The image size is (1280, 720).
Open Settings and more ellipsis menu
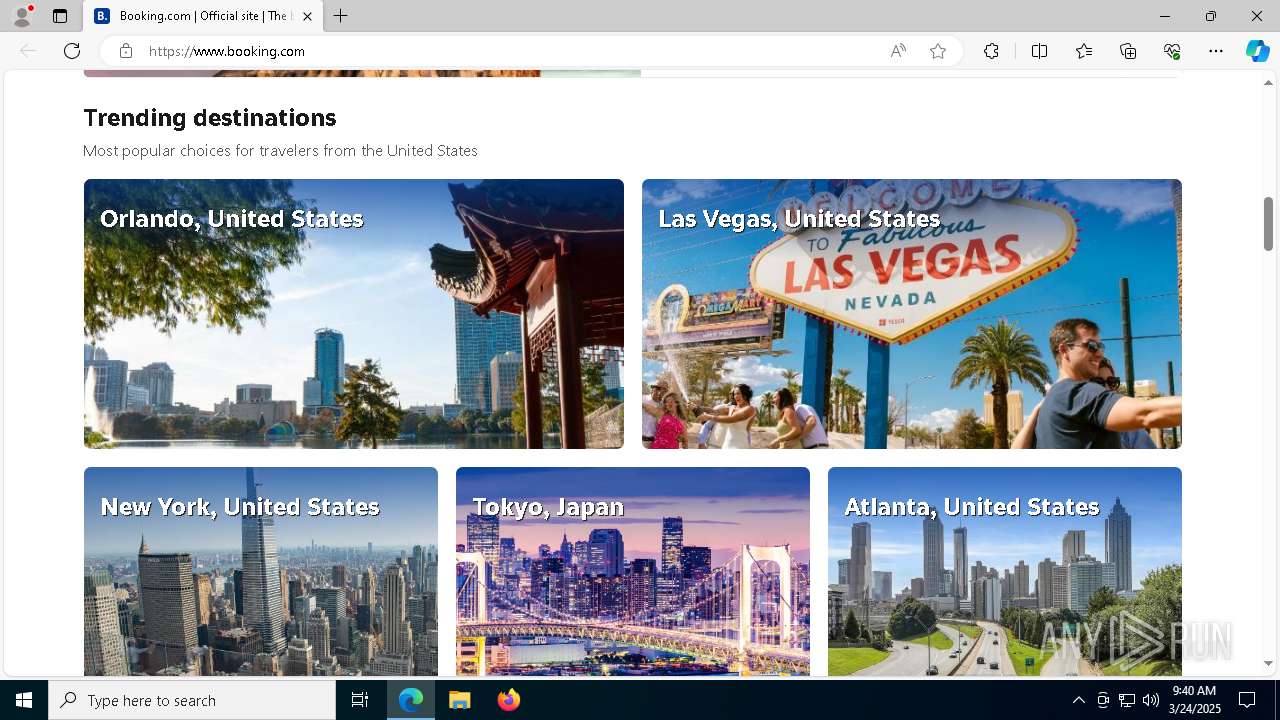(1216, 51)
